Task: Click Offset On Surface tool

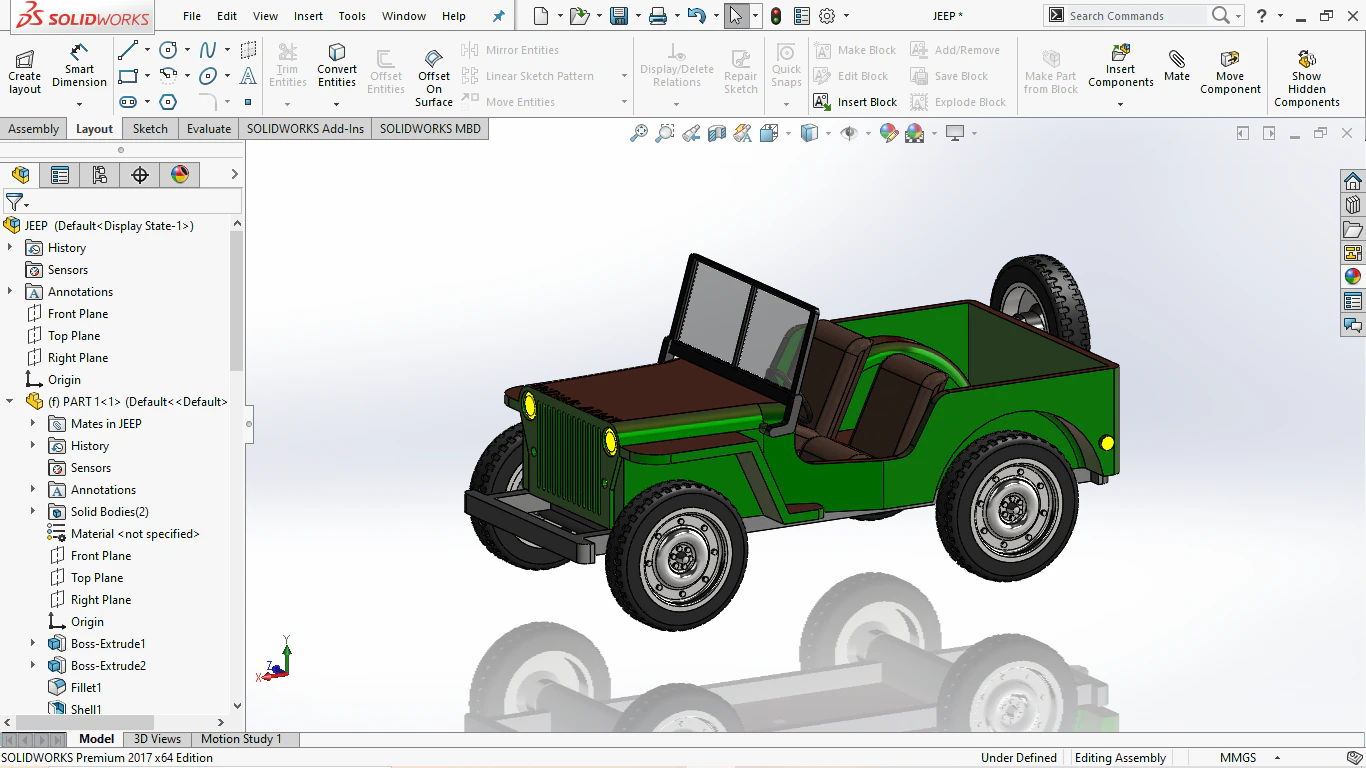Action: pyautogui.click(x=434, y=78)
